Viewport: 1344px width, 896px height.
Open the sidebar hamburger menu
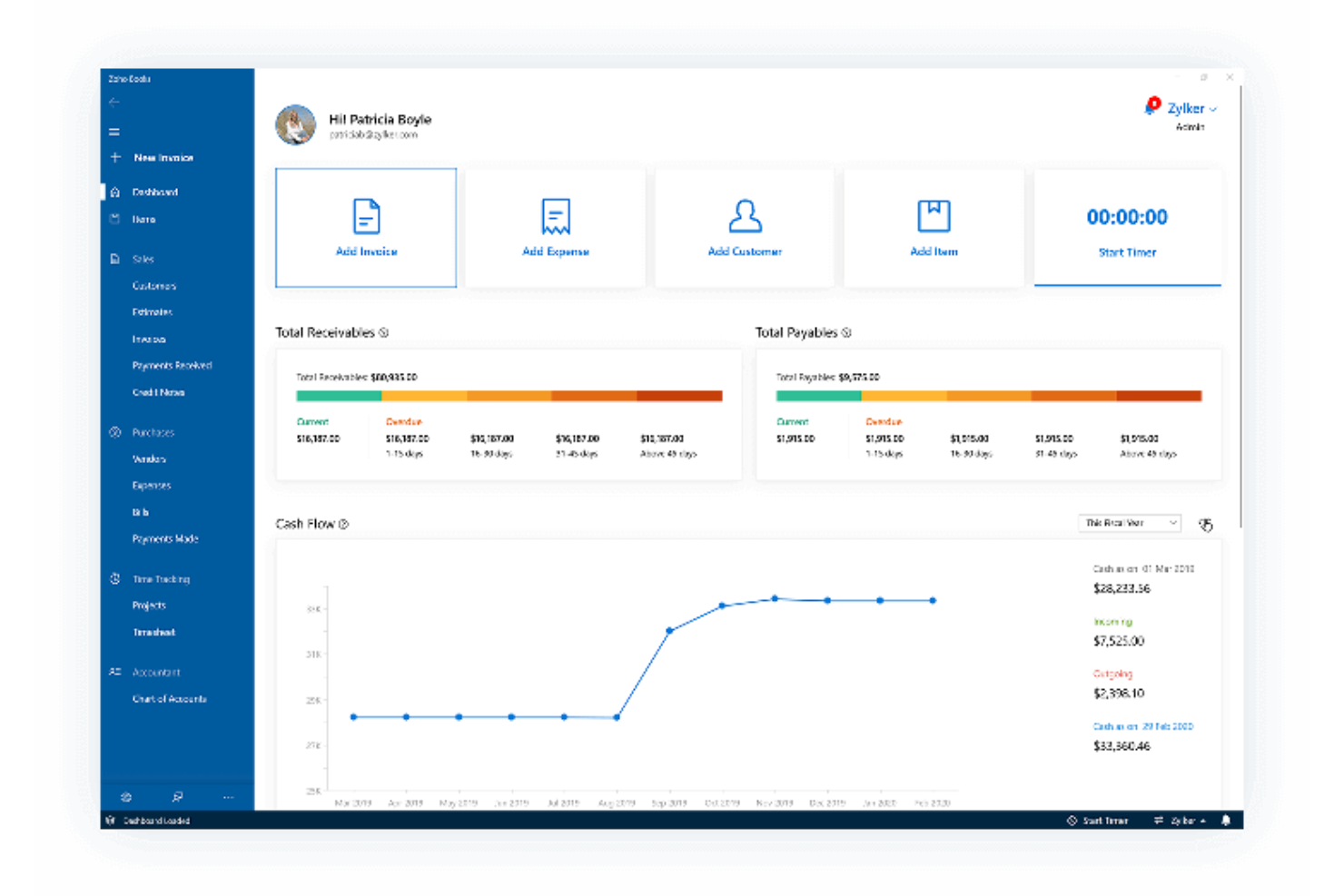point(114,131)
